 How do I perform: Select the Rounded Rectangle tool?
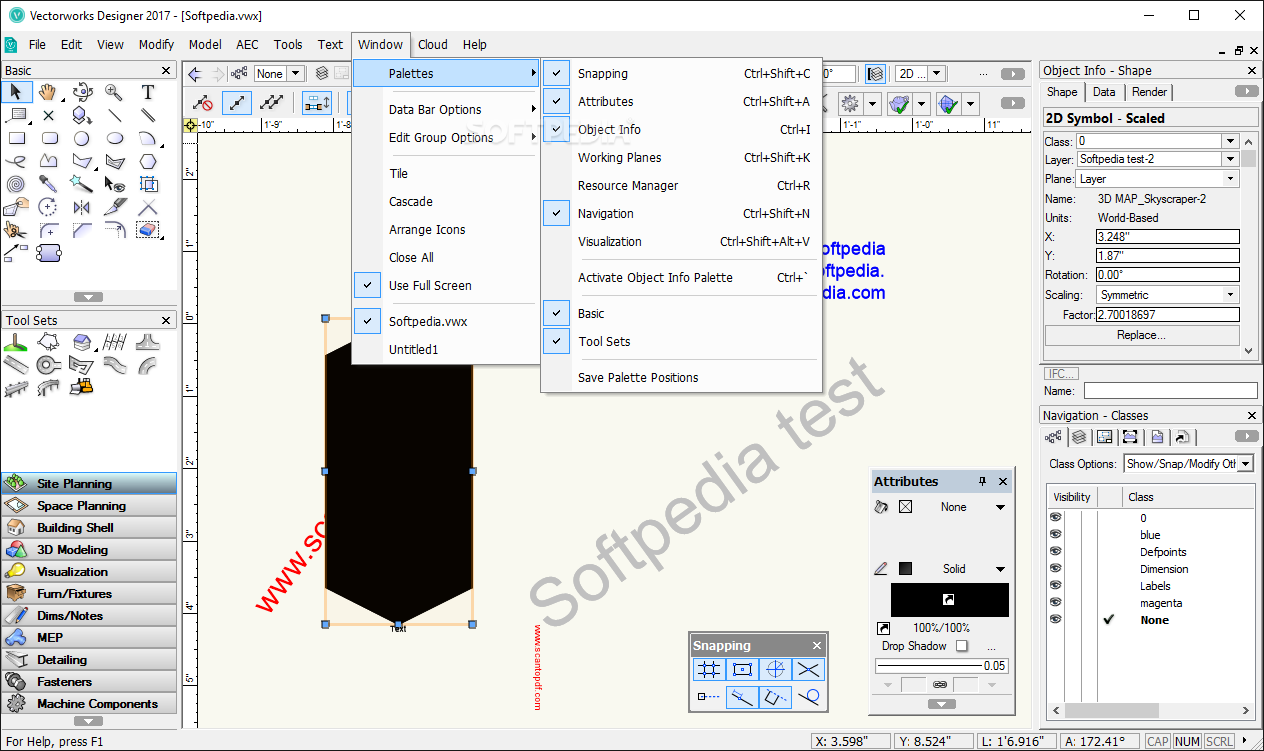click(x=48, y=138)
